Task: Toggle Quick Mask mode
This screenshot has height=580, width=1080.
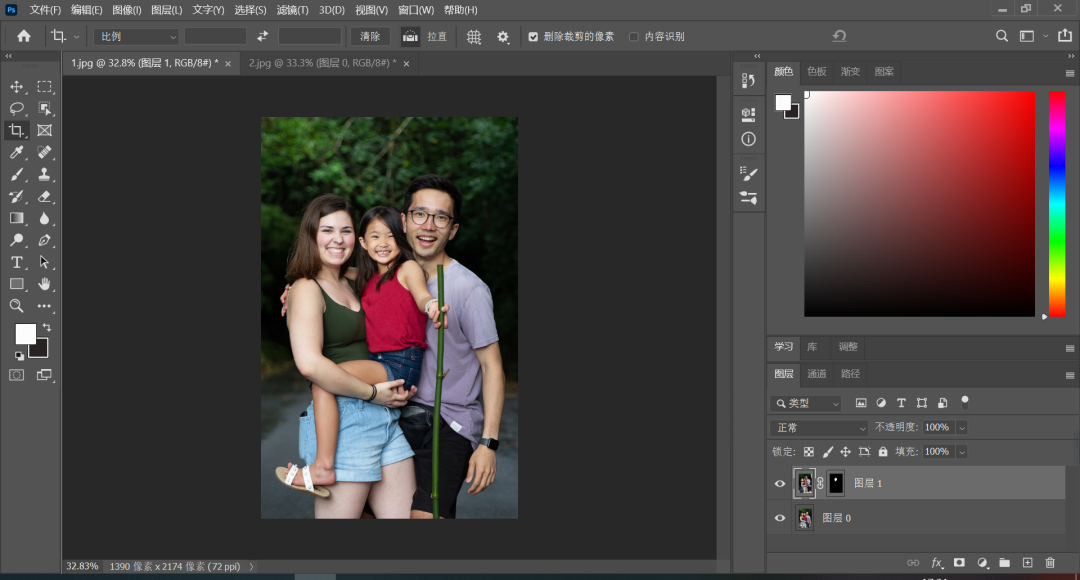Action: tap(17, 375)
